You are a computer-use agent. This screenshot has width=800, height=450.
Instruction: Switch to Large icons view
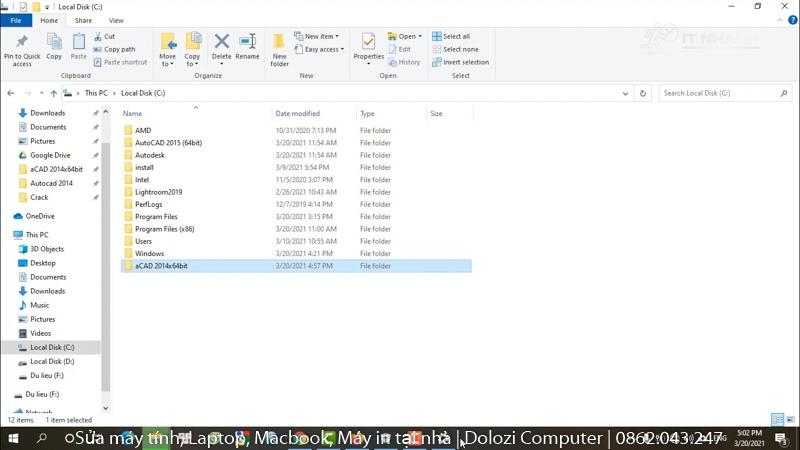point(790,420)
